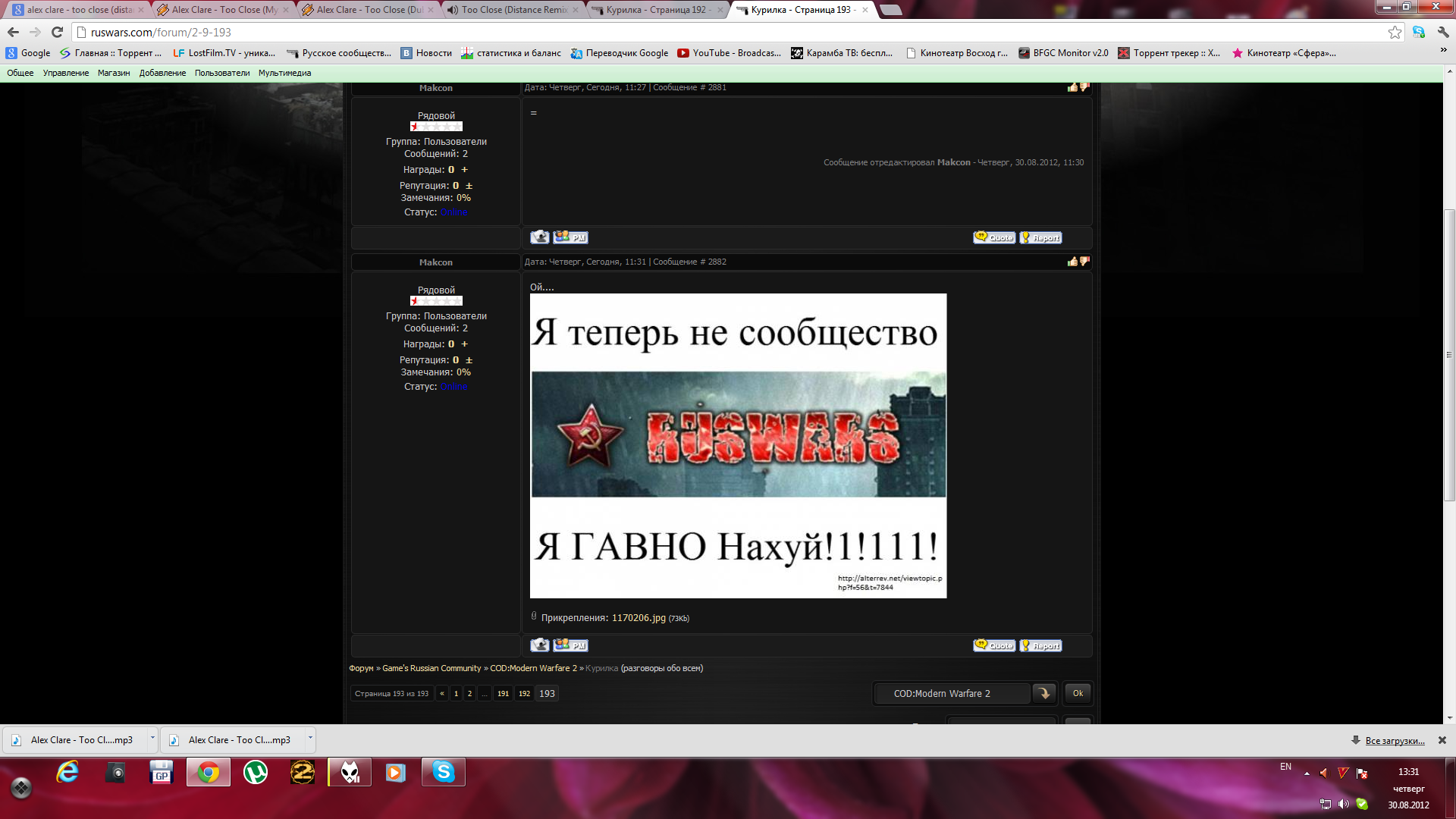This screenshot has height=819, width=1456.
Task: Open attachment 1170206.jpg link
Action: [639, 618]
